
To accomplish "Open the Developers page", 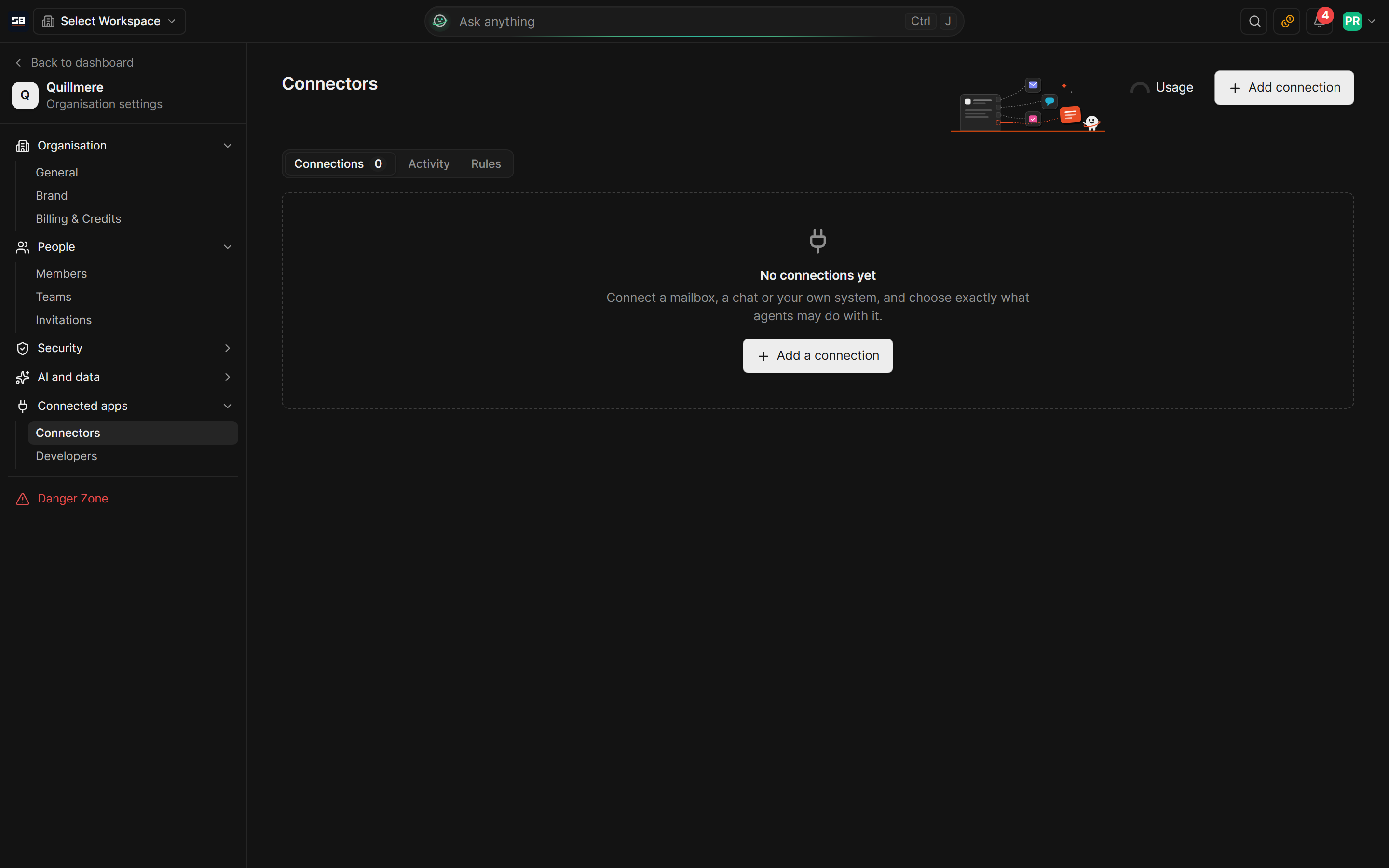I will 67,456.
